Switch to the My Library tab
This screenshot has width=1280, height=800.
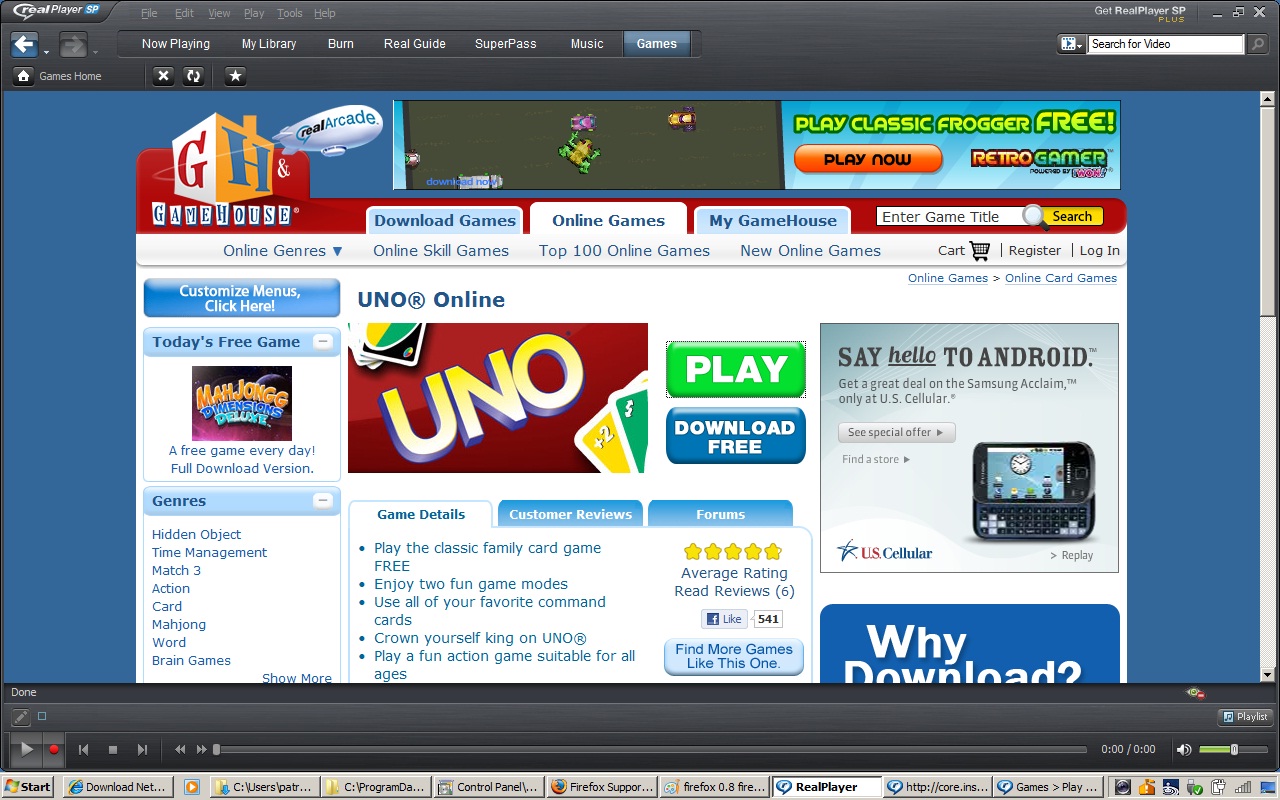[x=269, y=44]
